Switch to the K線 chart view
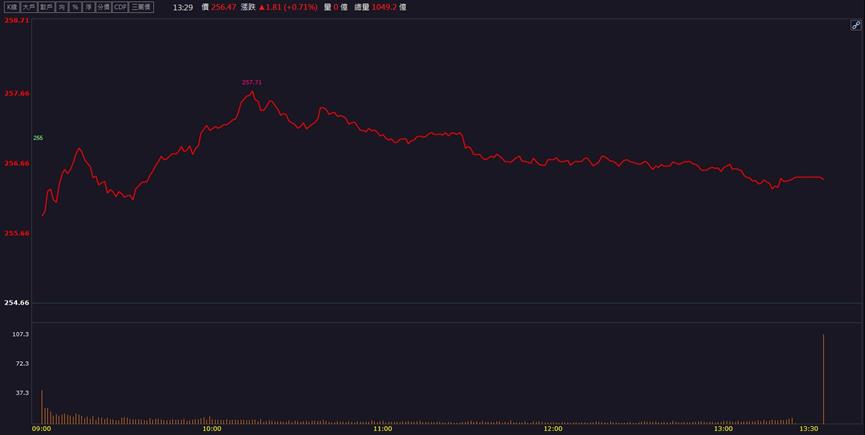The height and width of the screenshot is (435, 865). [x=12, y=7]
